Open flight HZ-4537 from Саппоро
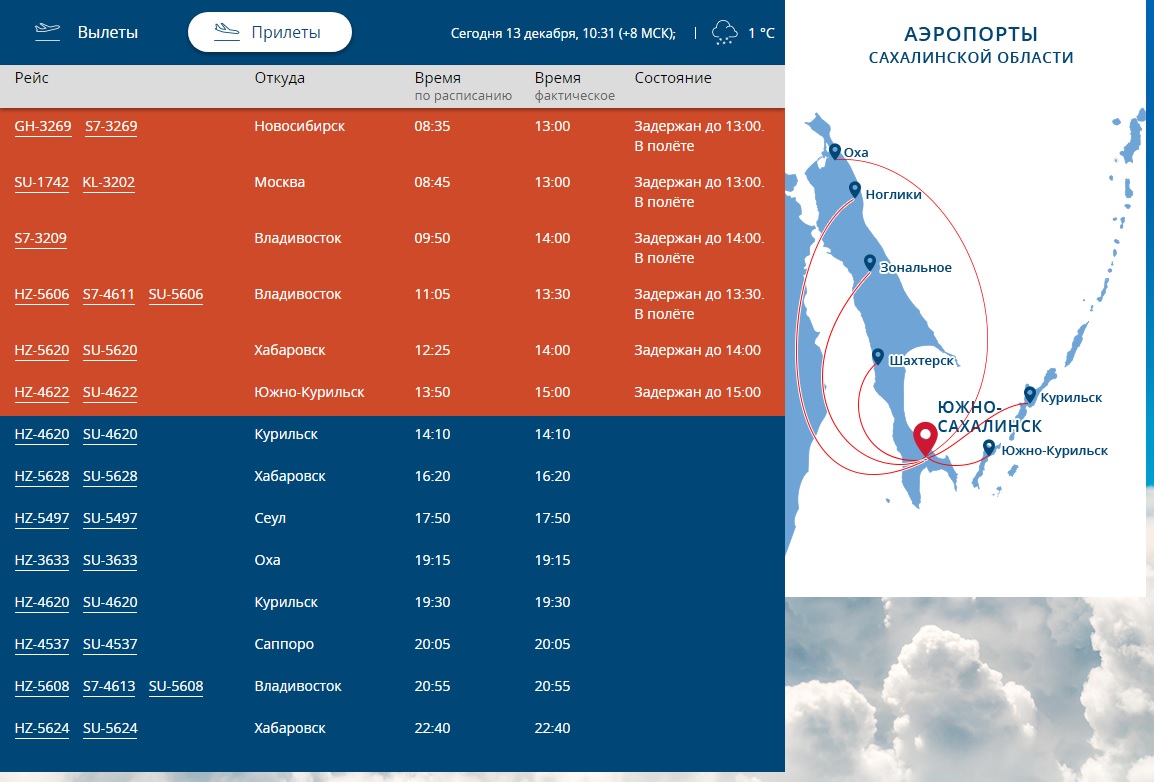 [x=42, y=645]
